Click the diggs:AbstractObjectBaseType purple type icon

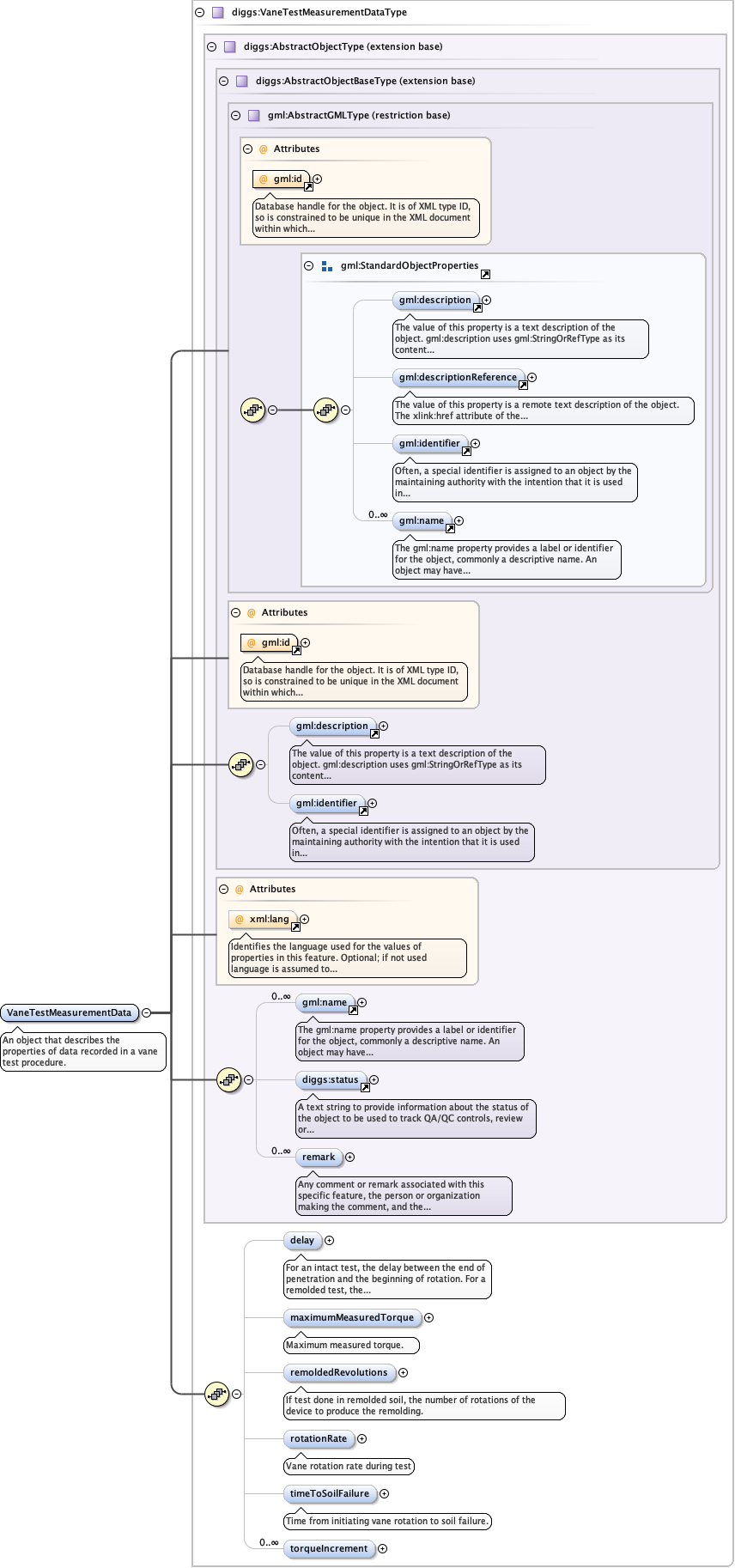(242, 82)
